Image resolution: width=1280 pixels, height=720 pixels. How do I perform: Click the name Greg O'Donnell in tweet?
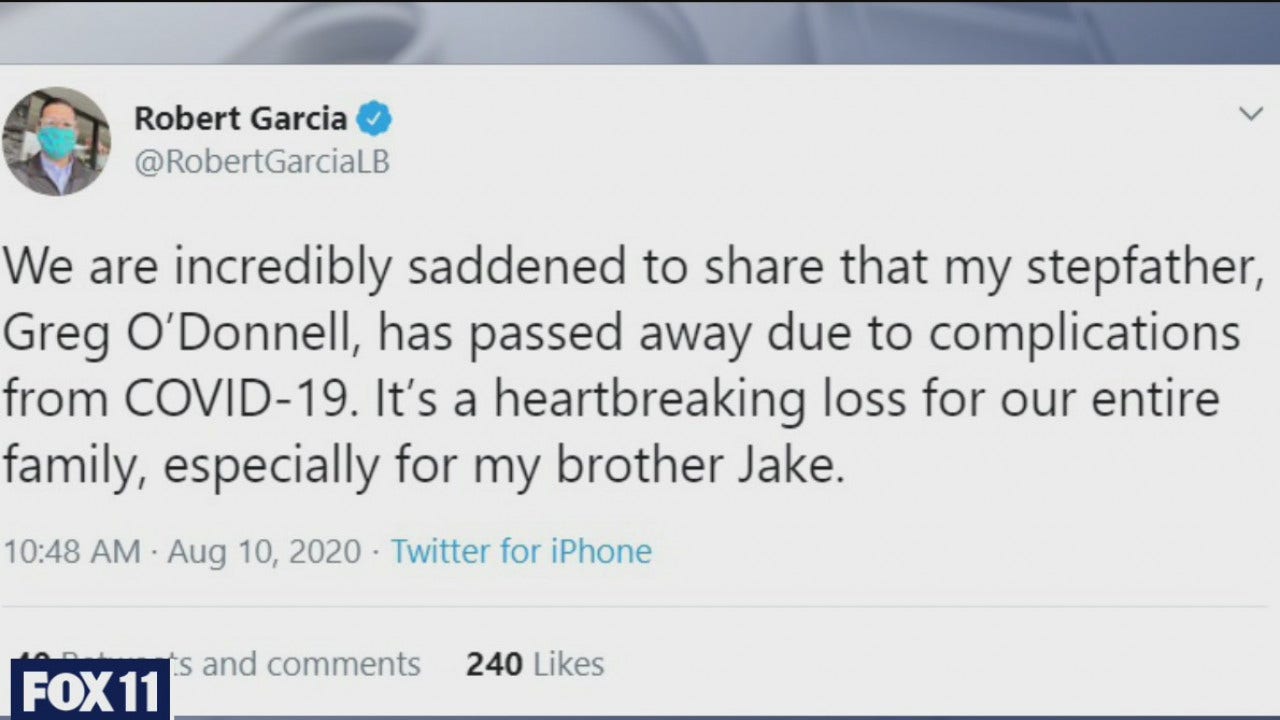coord(183,335)
